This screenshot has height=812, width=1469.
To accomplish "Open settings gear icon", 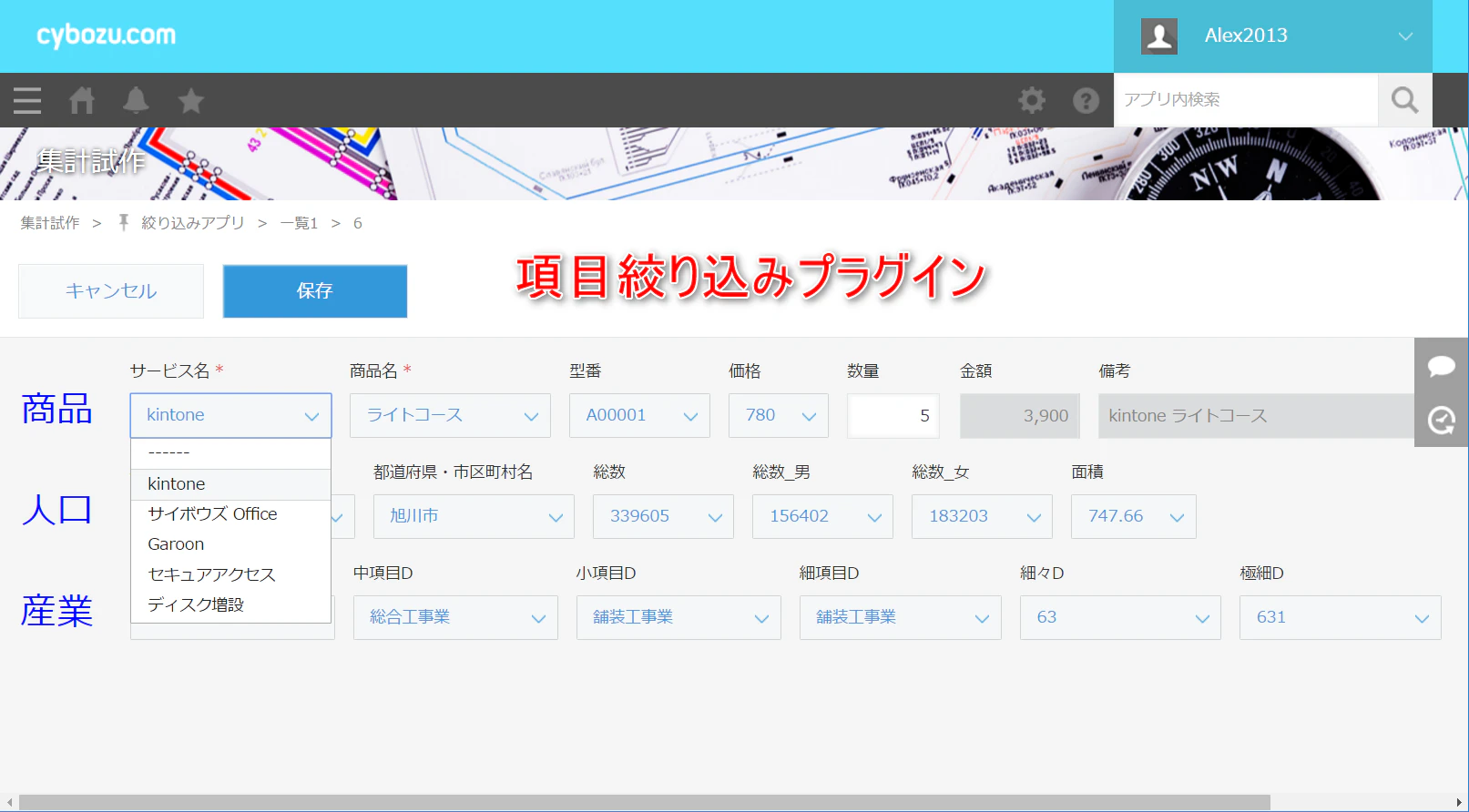I will (1032, 100).
